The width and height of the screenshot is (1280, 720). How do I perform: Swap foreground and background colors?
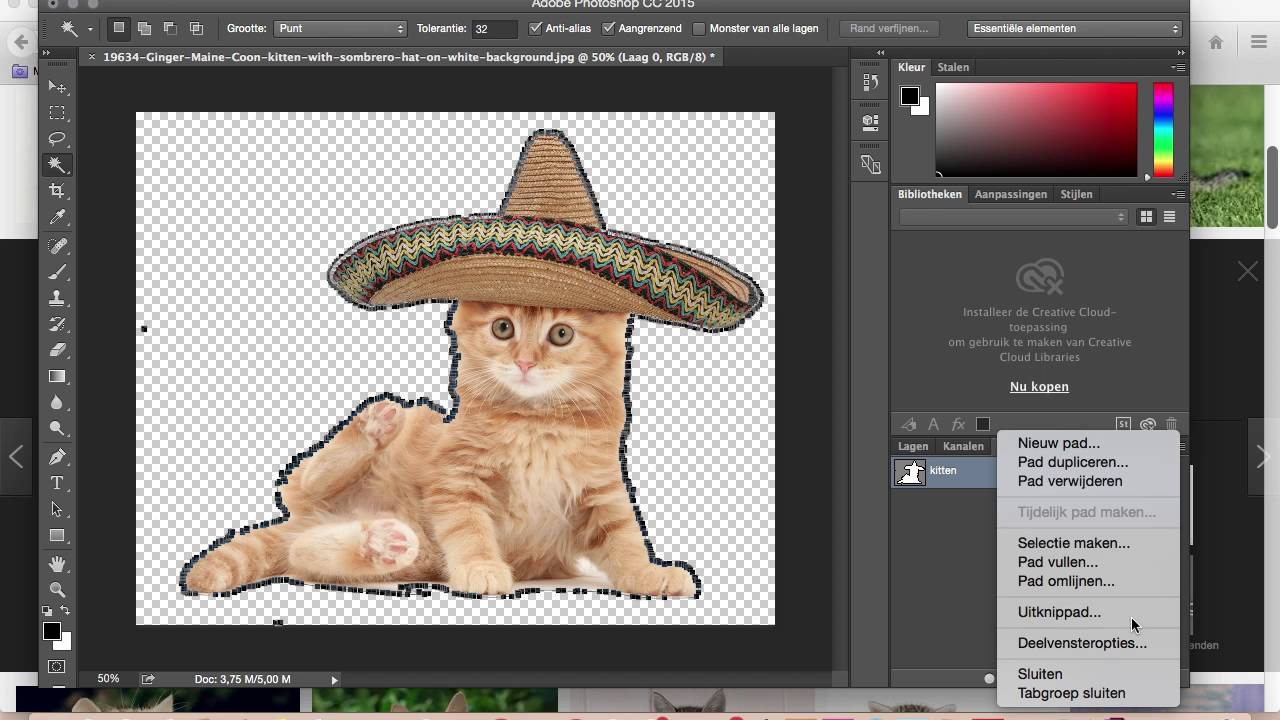pos(65,611)
